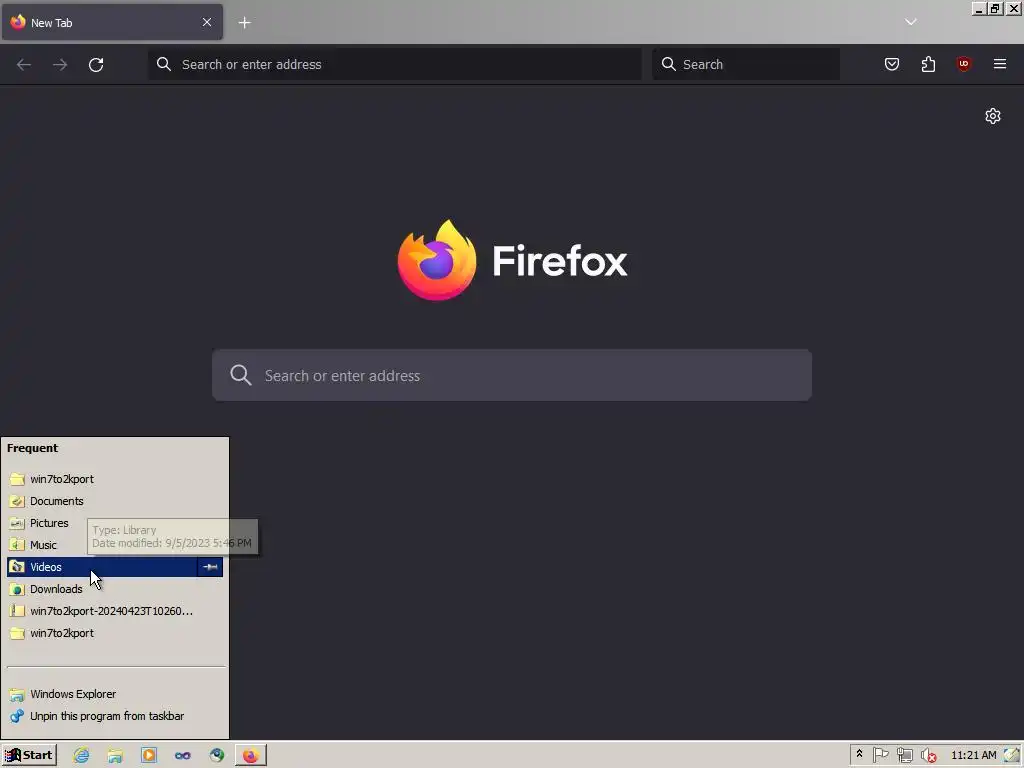This screenshot has height=768, width=1024.
Task: Select the New Tab browser tab
Action: [x=112, y=22]
